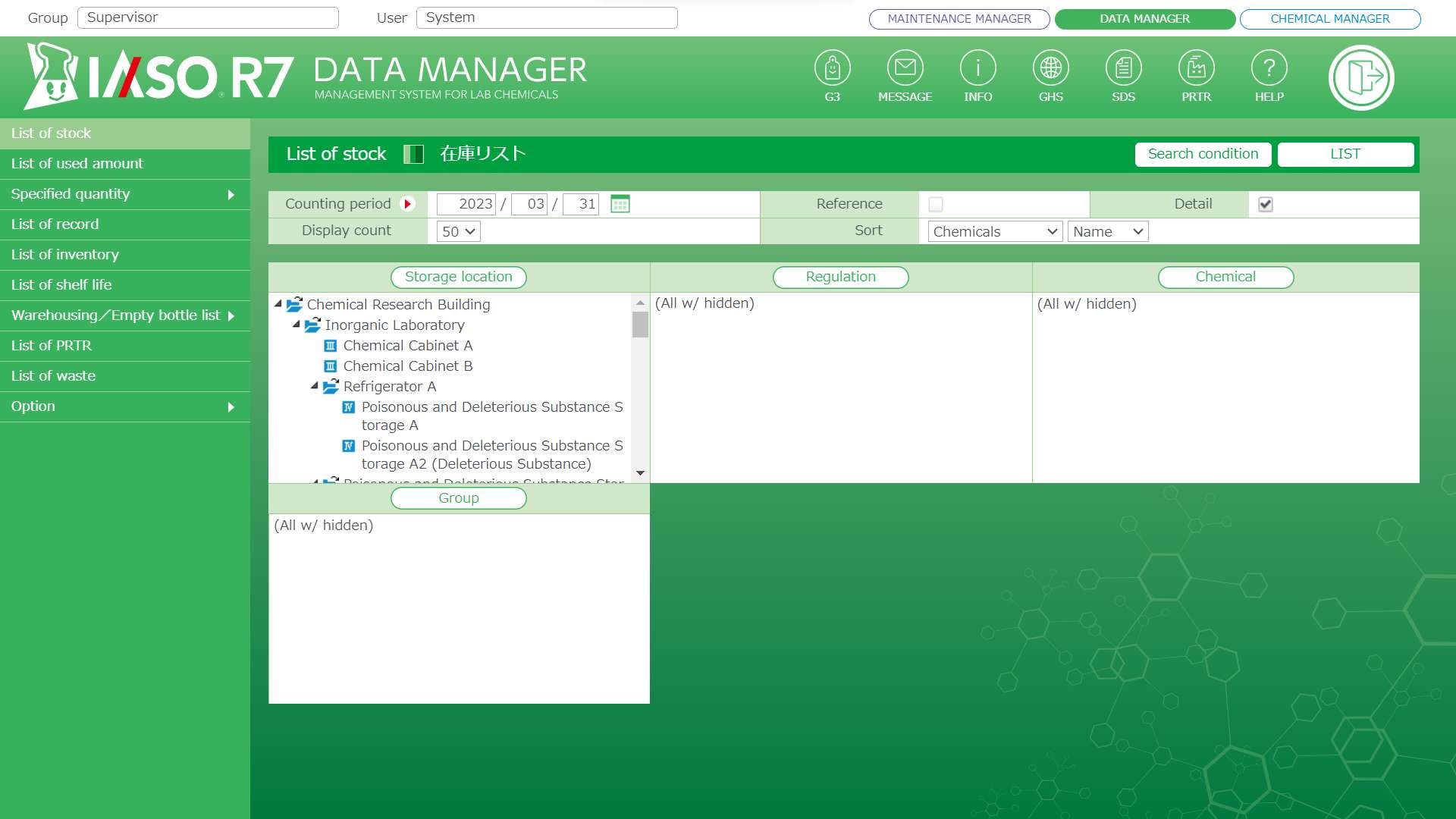Toggle the Reference checkbox
The width and height of the screenshot is (1456, 819).
coord(935,204)
